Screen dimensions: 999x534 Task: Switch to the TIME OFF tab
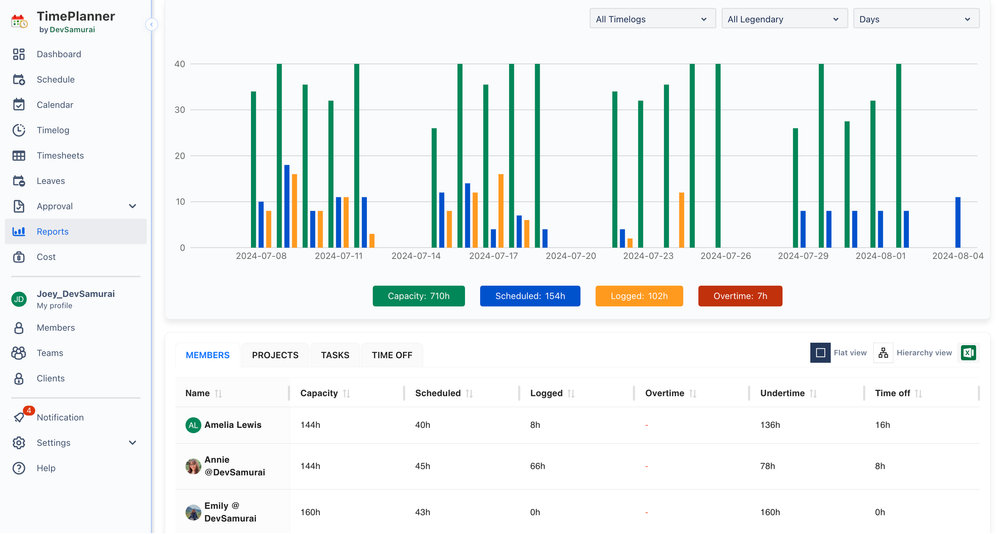pos(392,355)
